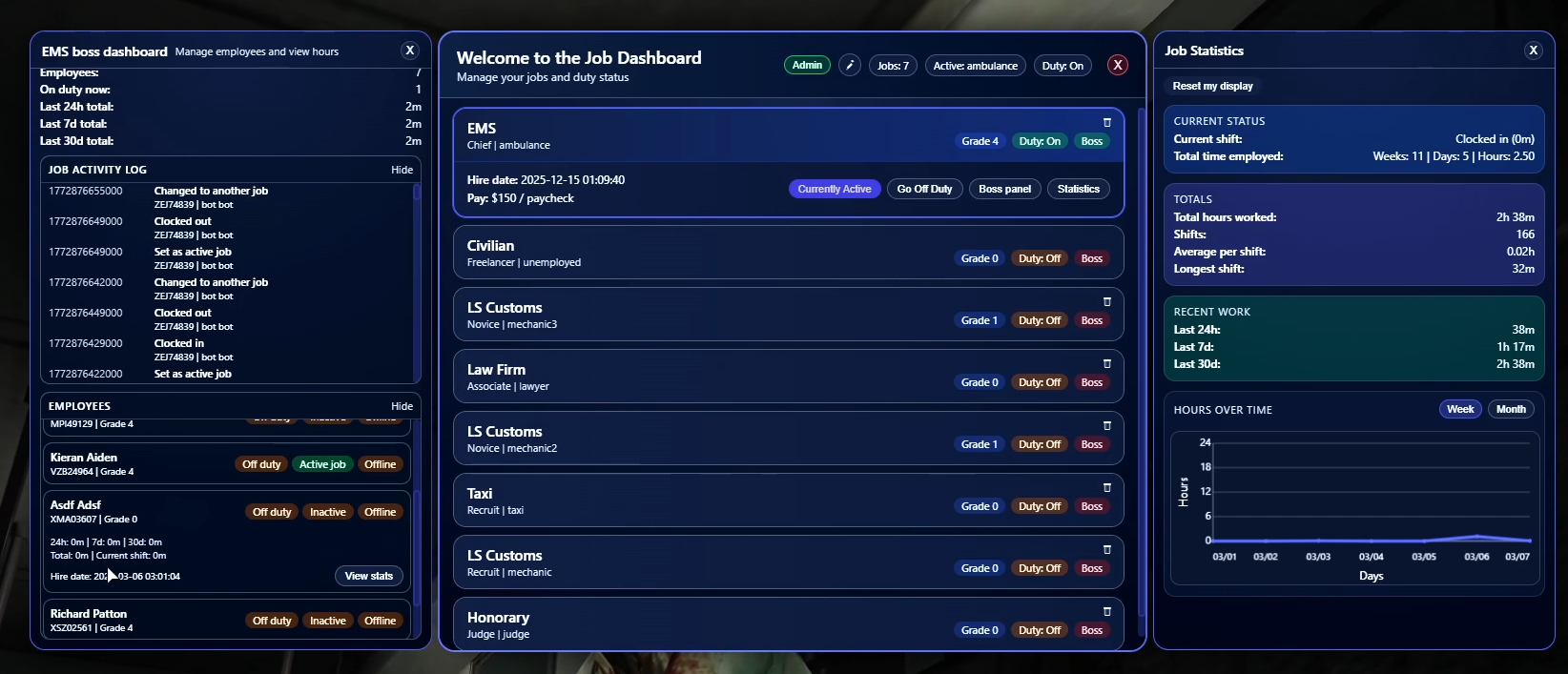Close the Job Statistics panel
The width and height of the screenshot is (1568, 674).
1533,51
